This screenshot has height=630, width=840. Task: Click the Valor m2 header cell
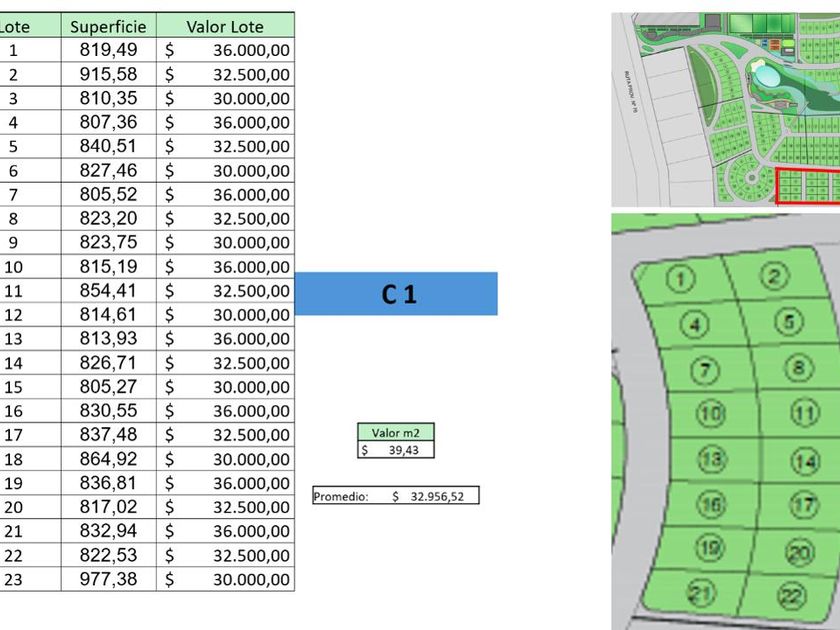click(x=396, y=432)
